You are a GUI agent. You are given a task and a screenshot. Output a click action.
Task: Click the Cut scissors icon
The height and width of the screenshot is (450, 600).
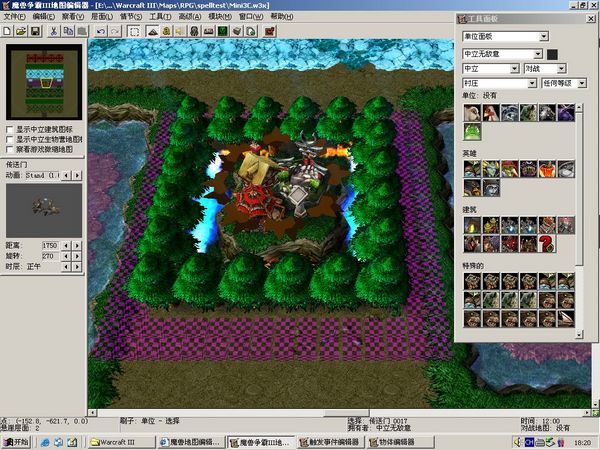(52, 32)
